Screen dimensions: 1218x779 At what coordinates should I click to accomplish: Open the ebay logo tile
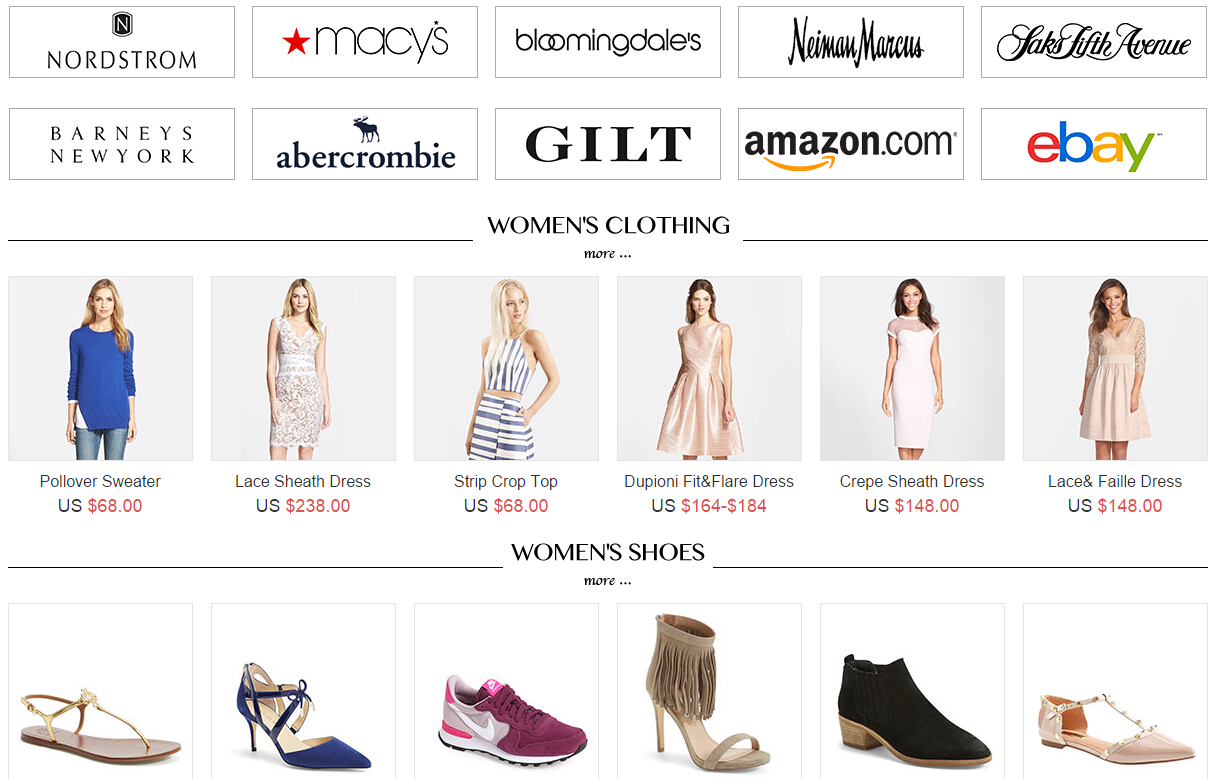(x=1094, y=144)
